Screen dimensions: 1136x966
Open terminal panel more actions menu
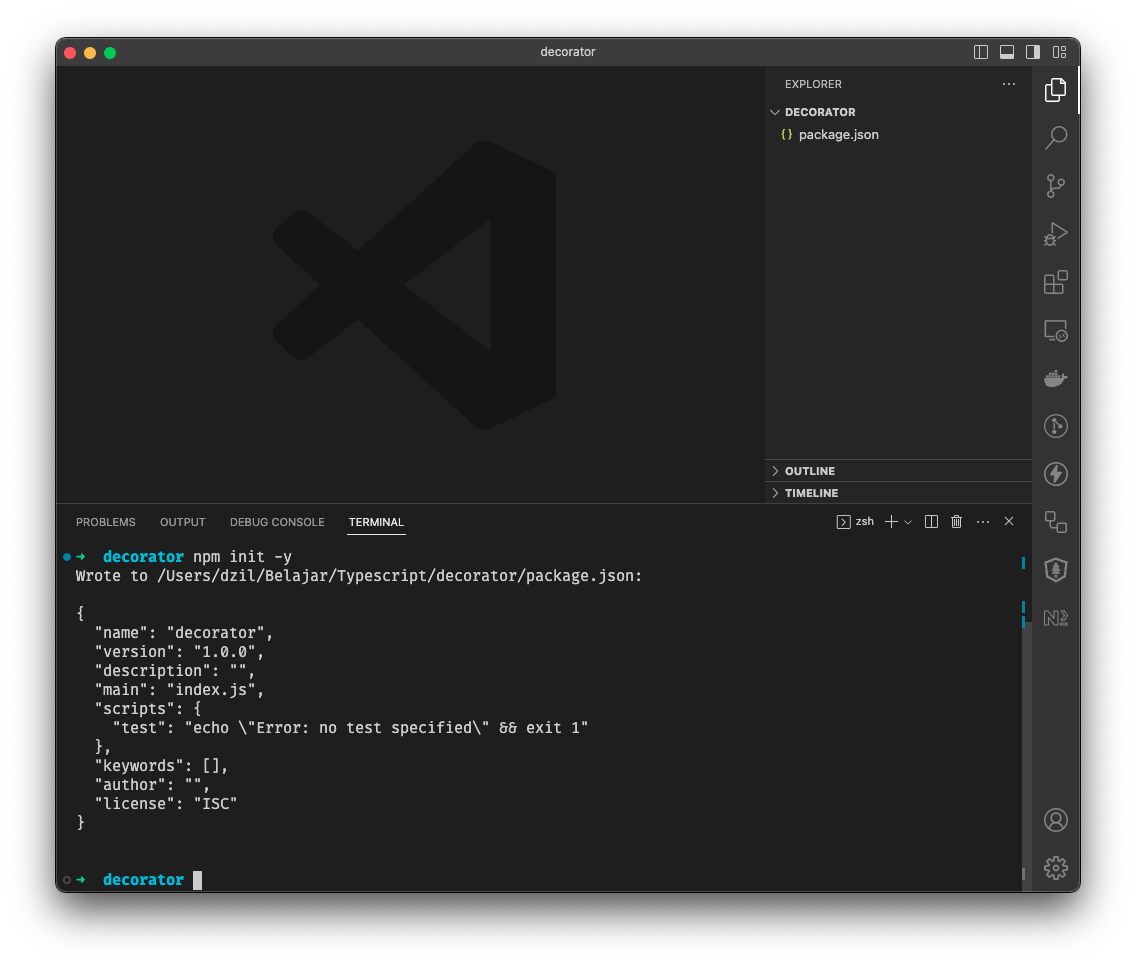coord(982,522)
